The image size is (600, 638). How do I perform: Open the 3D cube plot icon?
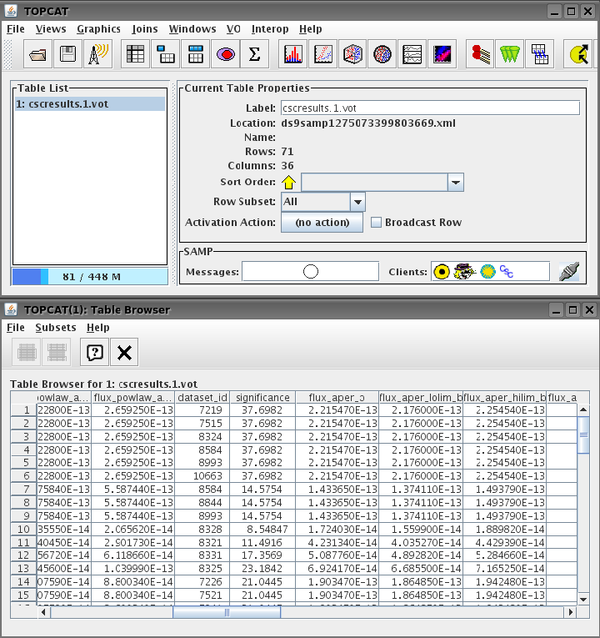[x=353, y=54]
